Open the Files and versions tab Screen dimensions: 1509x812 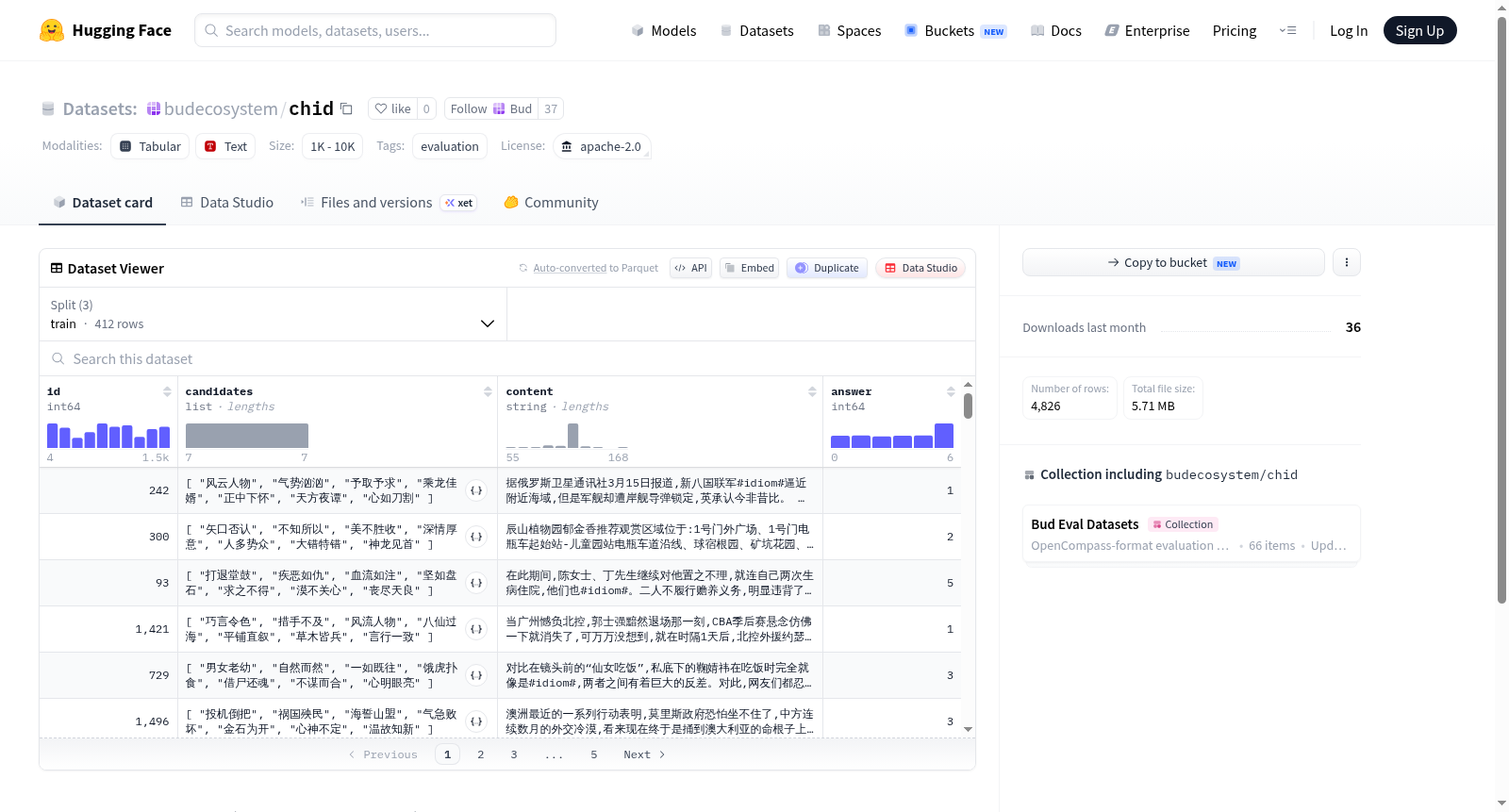coord(389,203)
